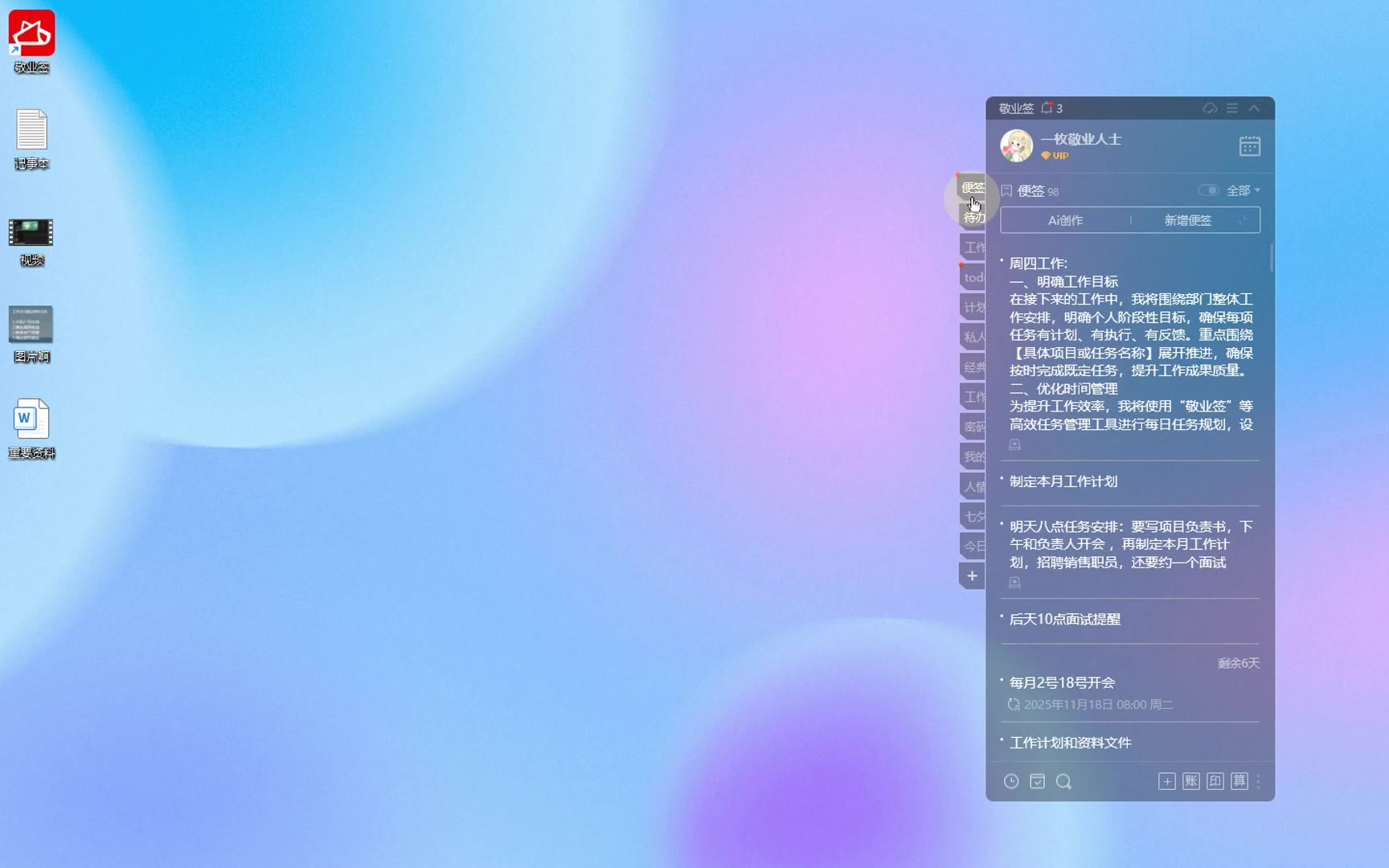Image resolution: width=1389 pixels, height=868 pixels.
Task: Select the 便签 sidebar tab
Action: tap(973, 187)
